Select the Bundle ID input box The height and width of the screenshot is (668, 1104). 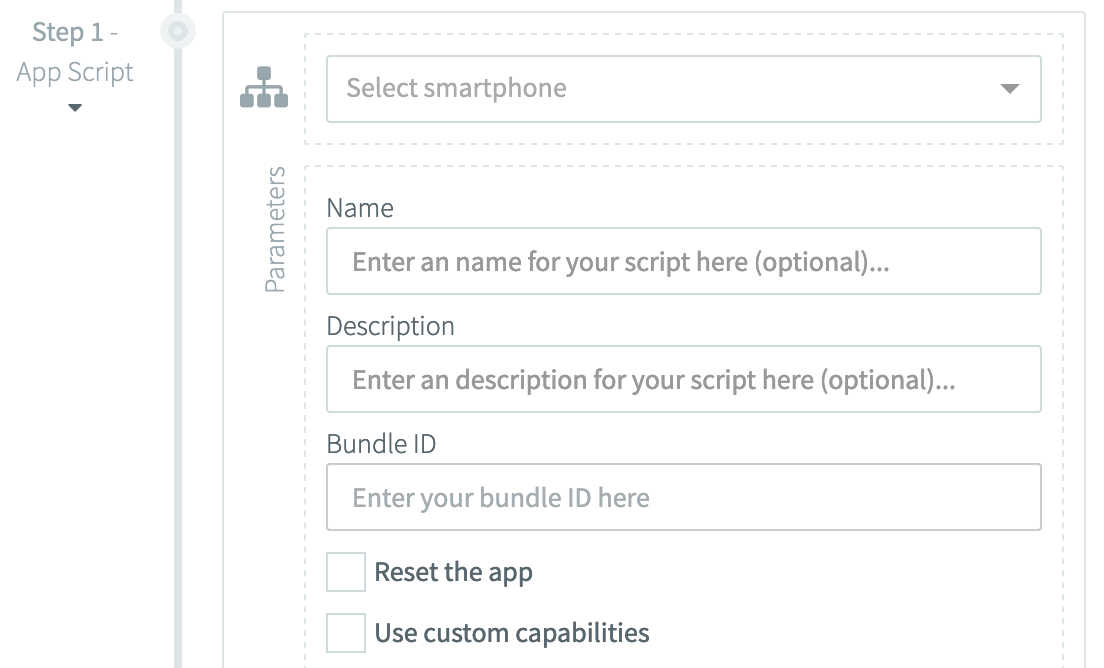click(683, 498)
